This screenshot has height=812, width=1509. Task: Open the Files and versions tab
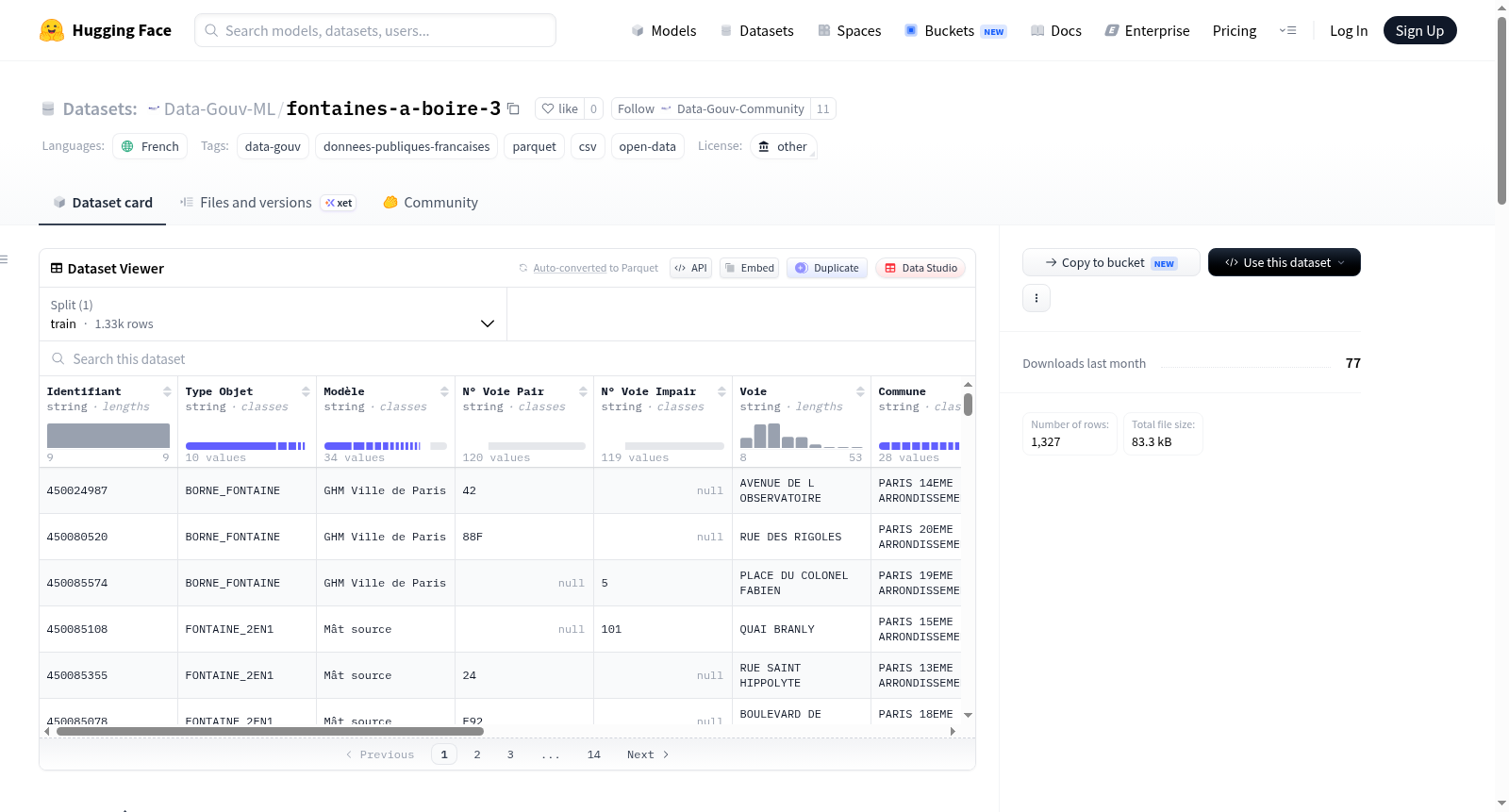268,203
